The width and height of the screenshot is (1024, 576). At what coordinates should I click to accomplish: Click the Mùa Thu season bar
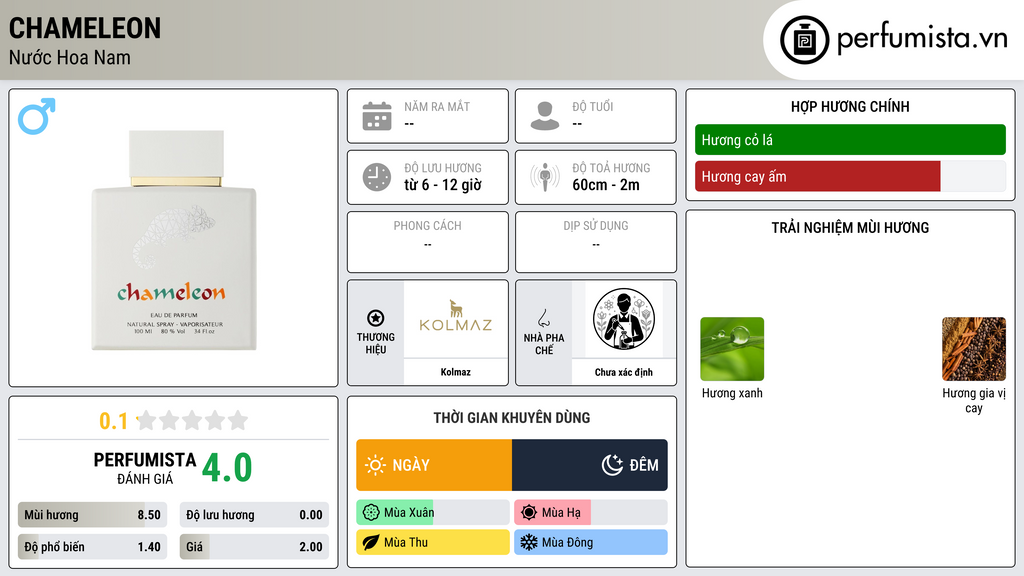tap(432, 542)
